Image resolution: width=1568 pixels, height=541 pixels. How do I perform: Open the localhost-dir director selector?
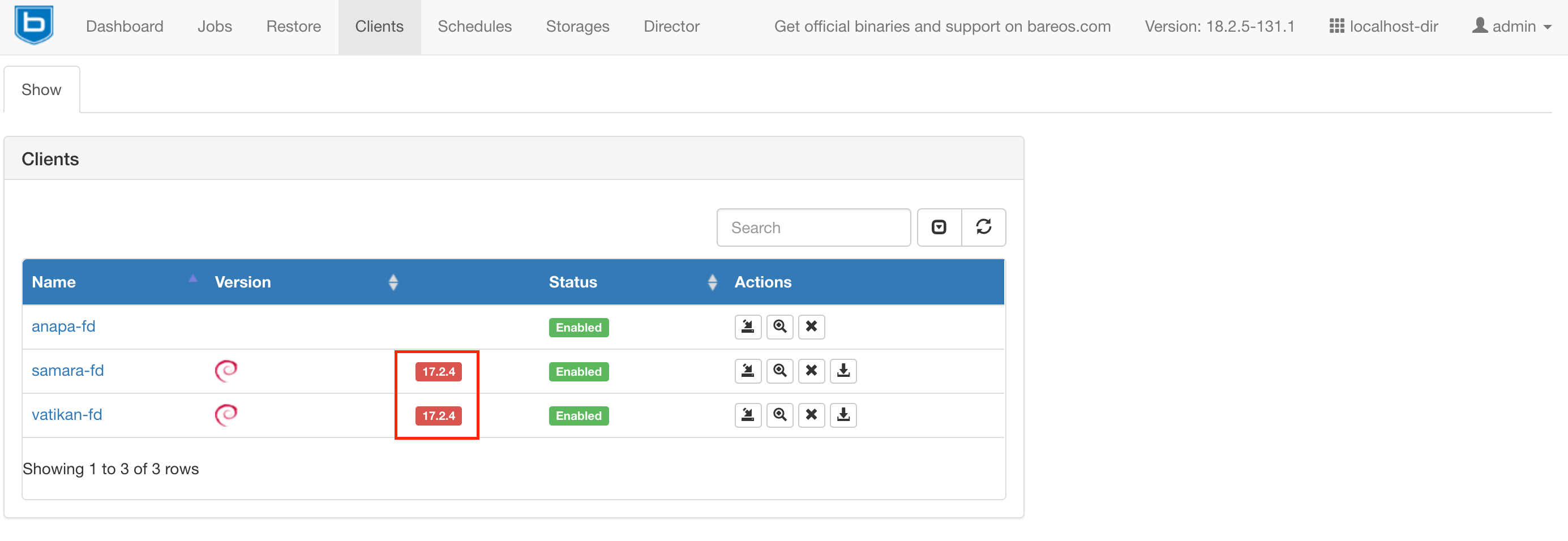(x=1383, y=27)
